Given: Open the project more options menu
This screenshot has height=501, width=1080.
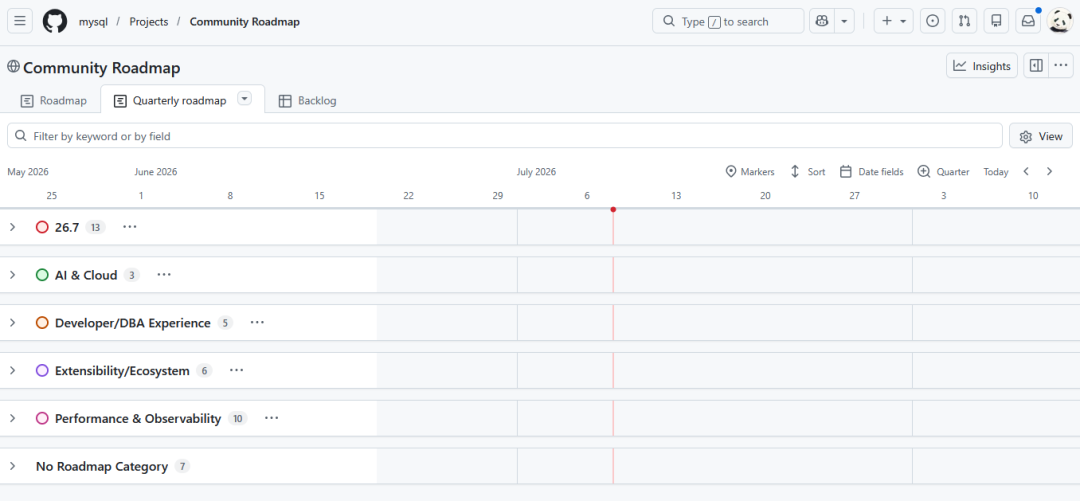Looking at the screenshot, I should [x=1061, y=65].
